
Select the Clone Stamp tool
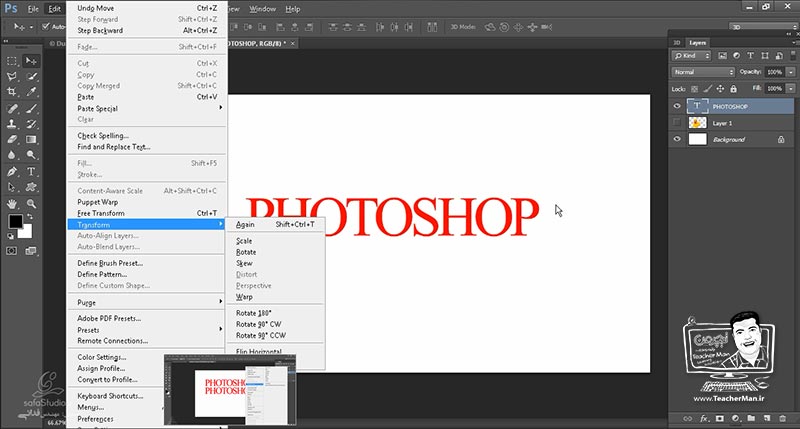point(12,124)
